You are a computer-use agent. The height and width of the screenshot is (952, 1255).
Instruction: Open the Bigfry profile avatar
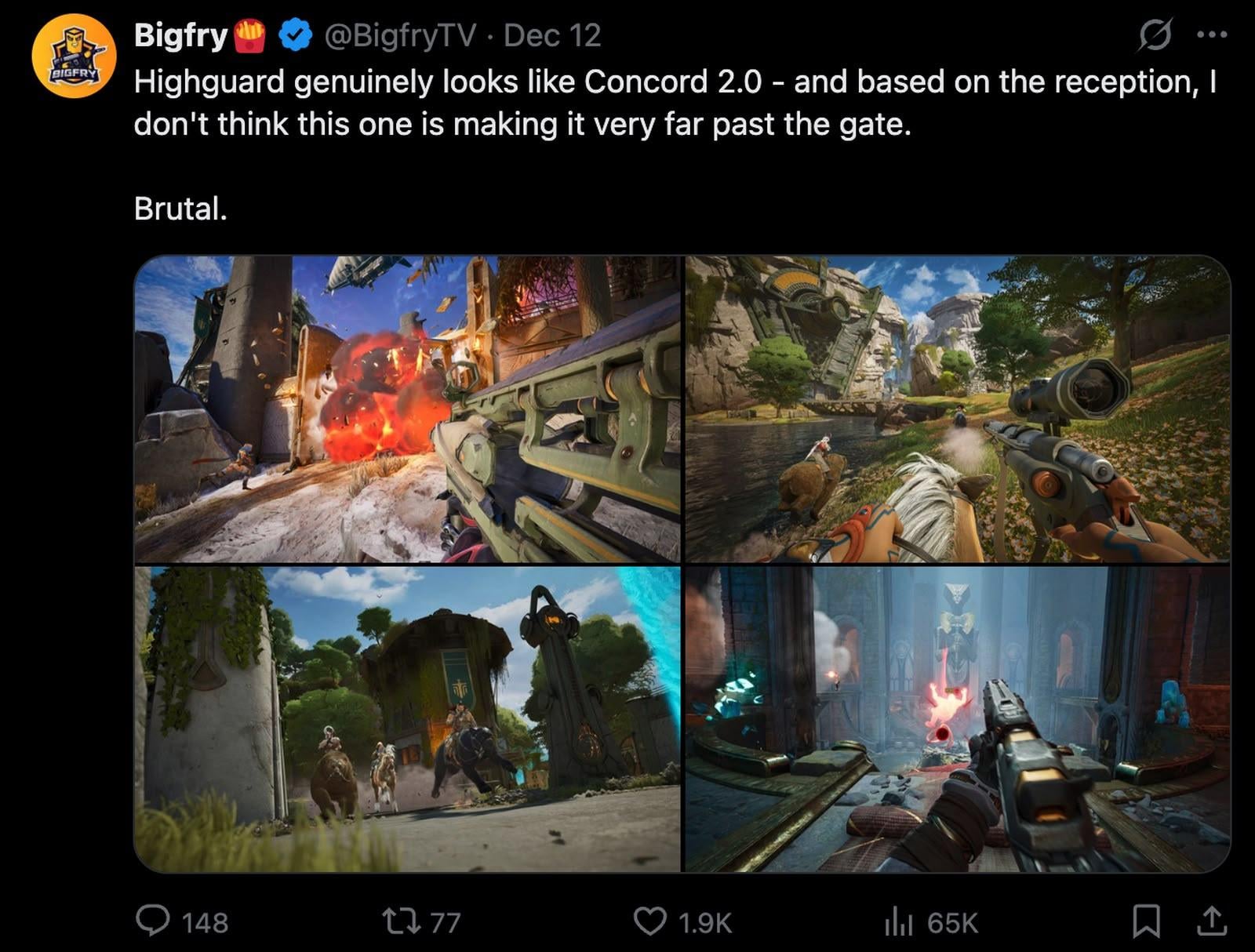[x=74, y=56]
